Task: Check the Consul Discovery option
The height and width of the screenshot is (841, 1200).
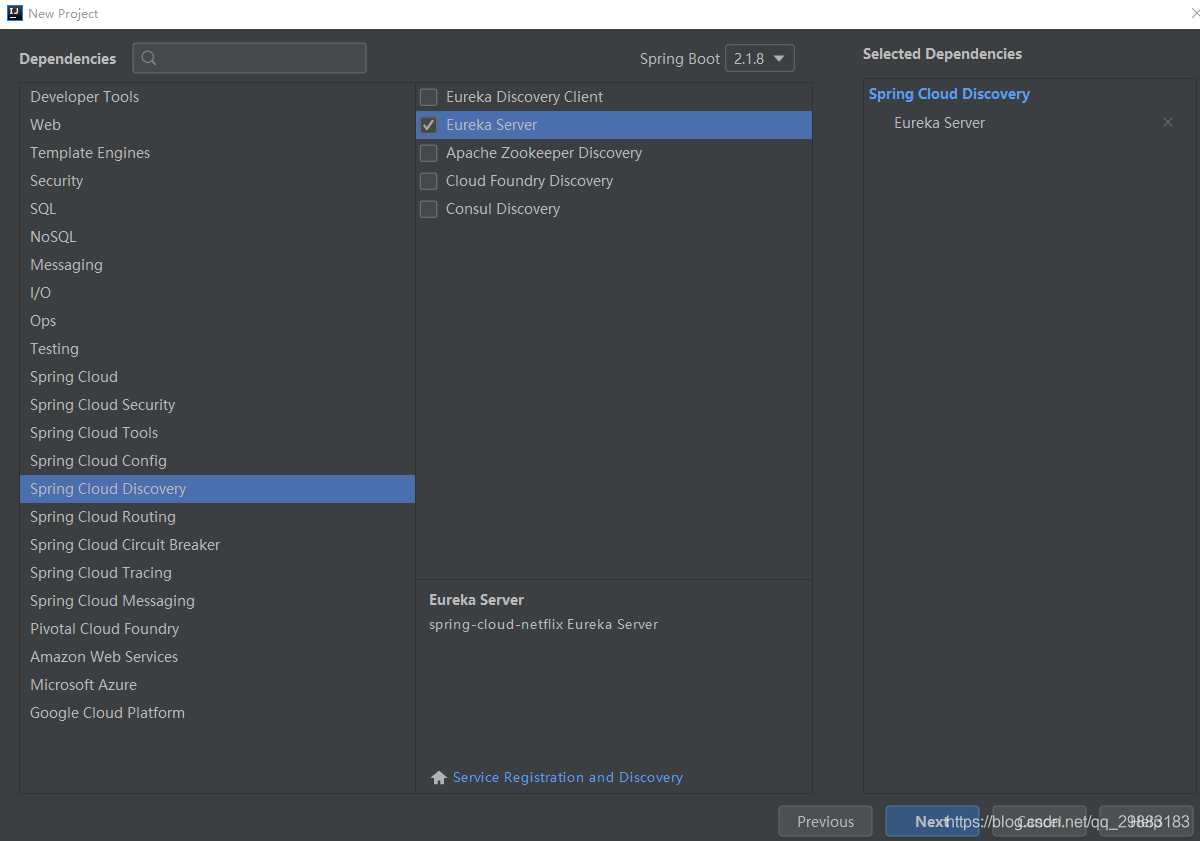Action: 429,209
